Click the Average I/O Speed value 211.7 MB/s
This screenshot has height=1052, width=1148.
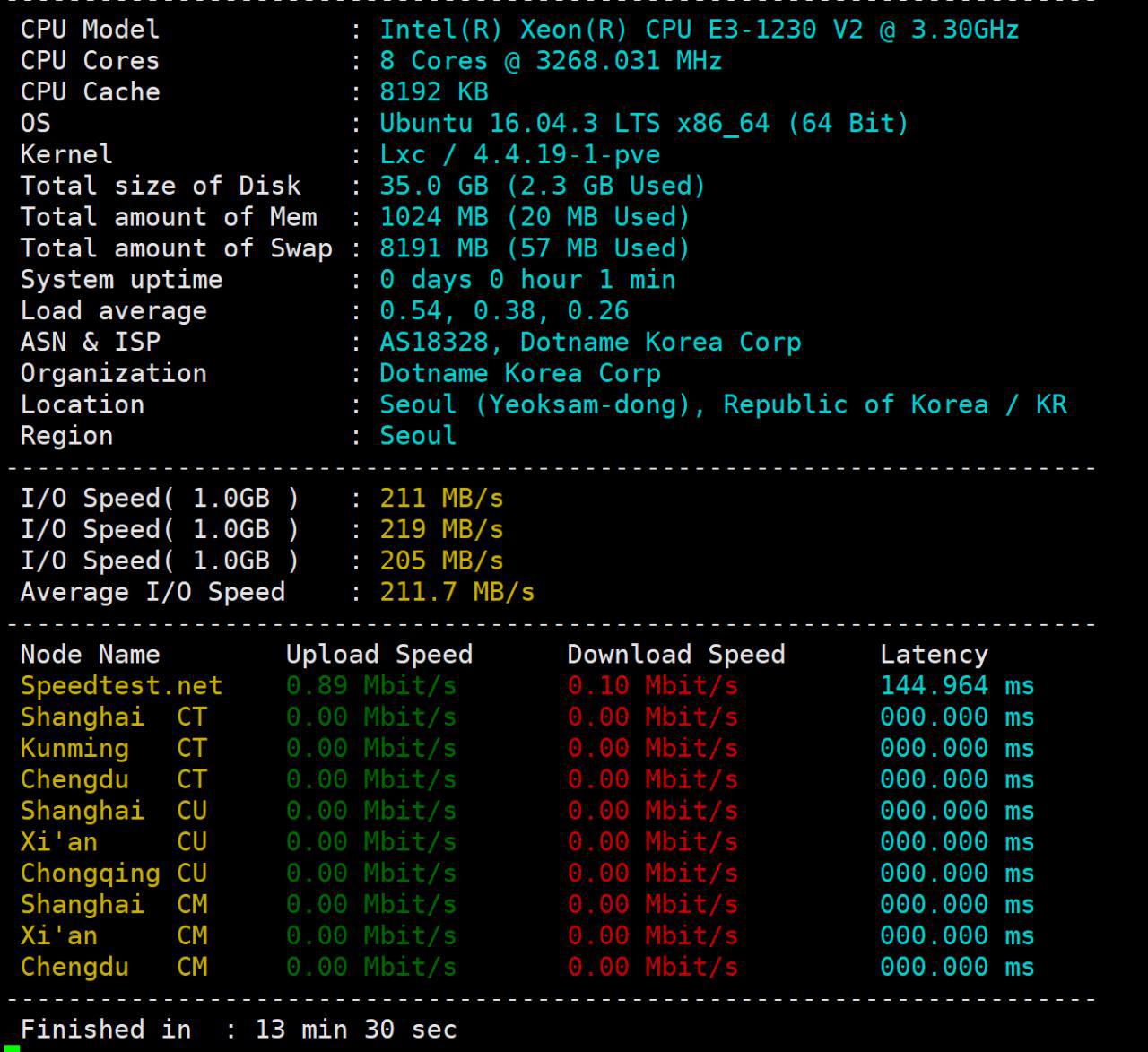(457, 593)
